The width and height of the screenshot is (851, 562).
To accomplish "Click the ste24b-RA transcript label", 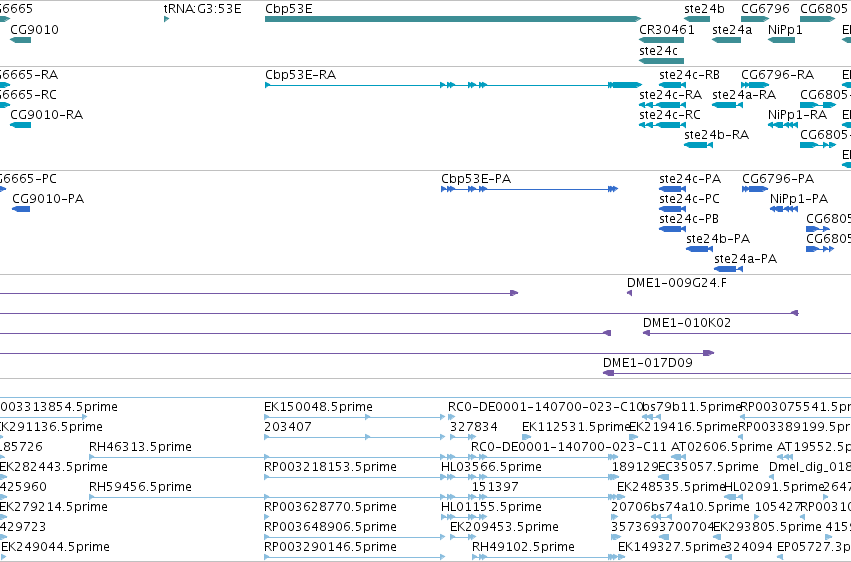I will tap(716, 135).
